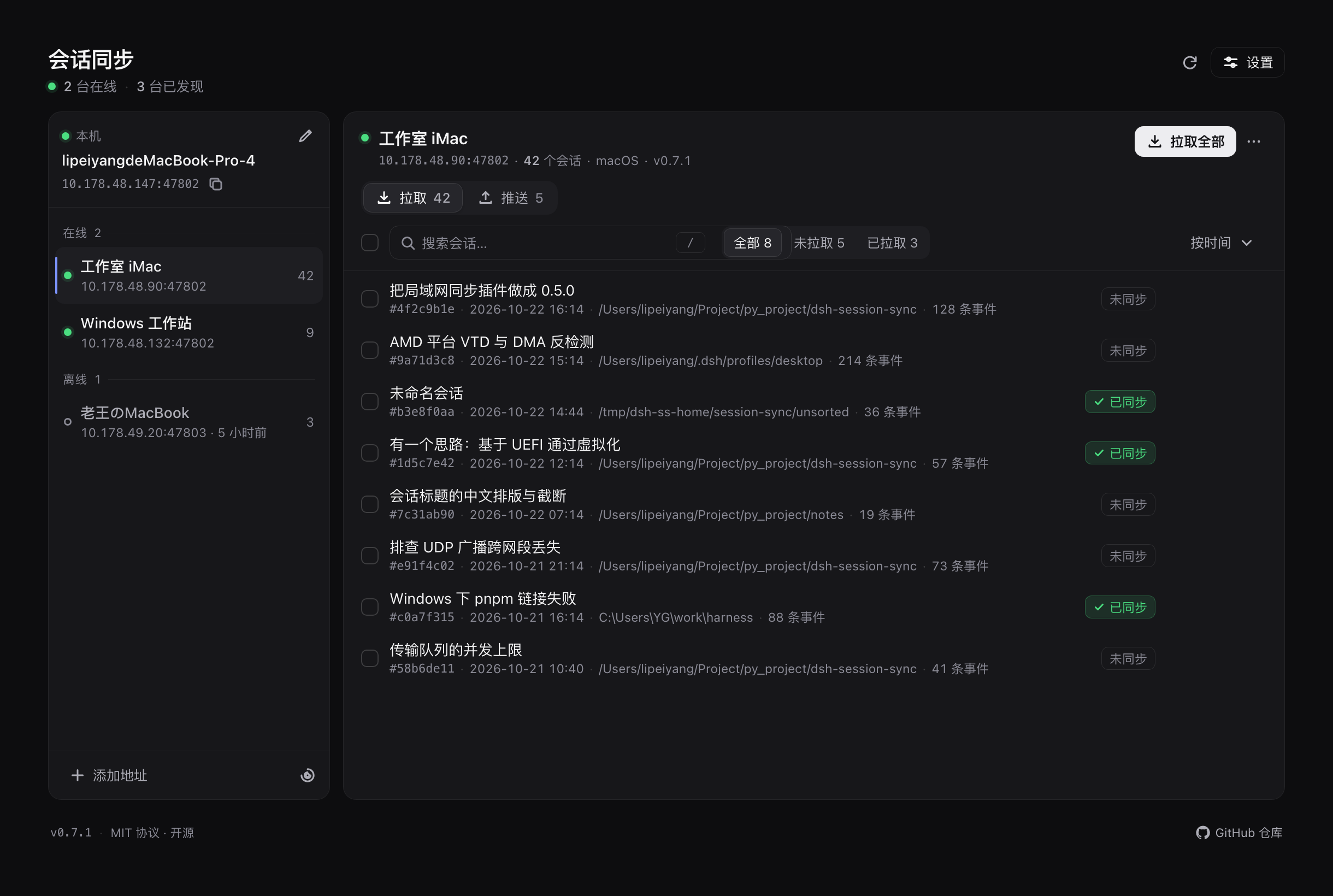Check the 把局域网同步插件做成 0.5.0 session
Viewport: 1333px width, 896px height.
tap(370, 299)
